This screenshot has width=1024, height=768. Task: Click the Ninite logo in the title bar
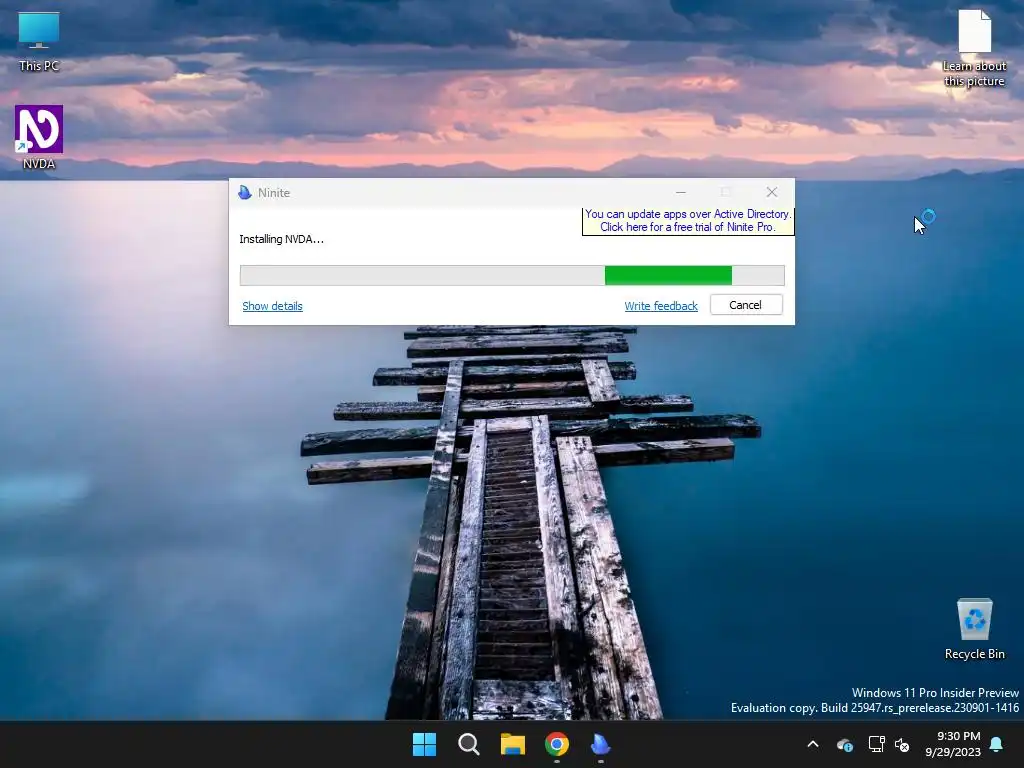pyautogui.click(x=245, y=193)
